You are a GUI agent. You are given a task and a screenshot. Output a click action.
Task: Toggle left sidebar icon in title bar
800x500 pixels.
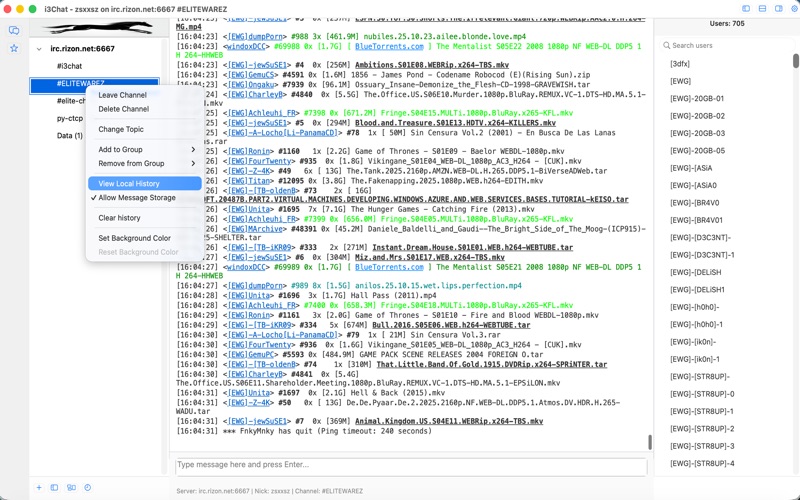pyautogui.click(x=746, y=9)
